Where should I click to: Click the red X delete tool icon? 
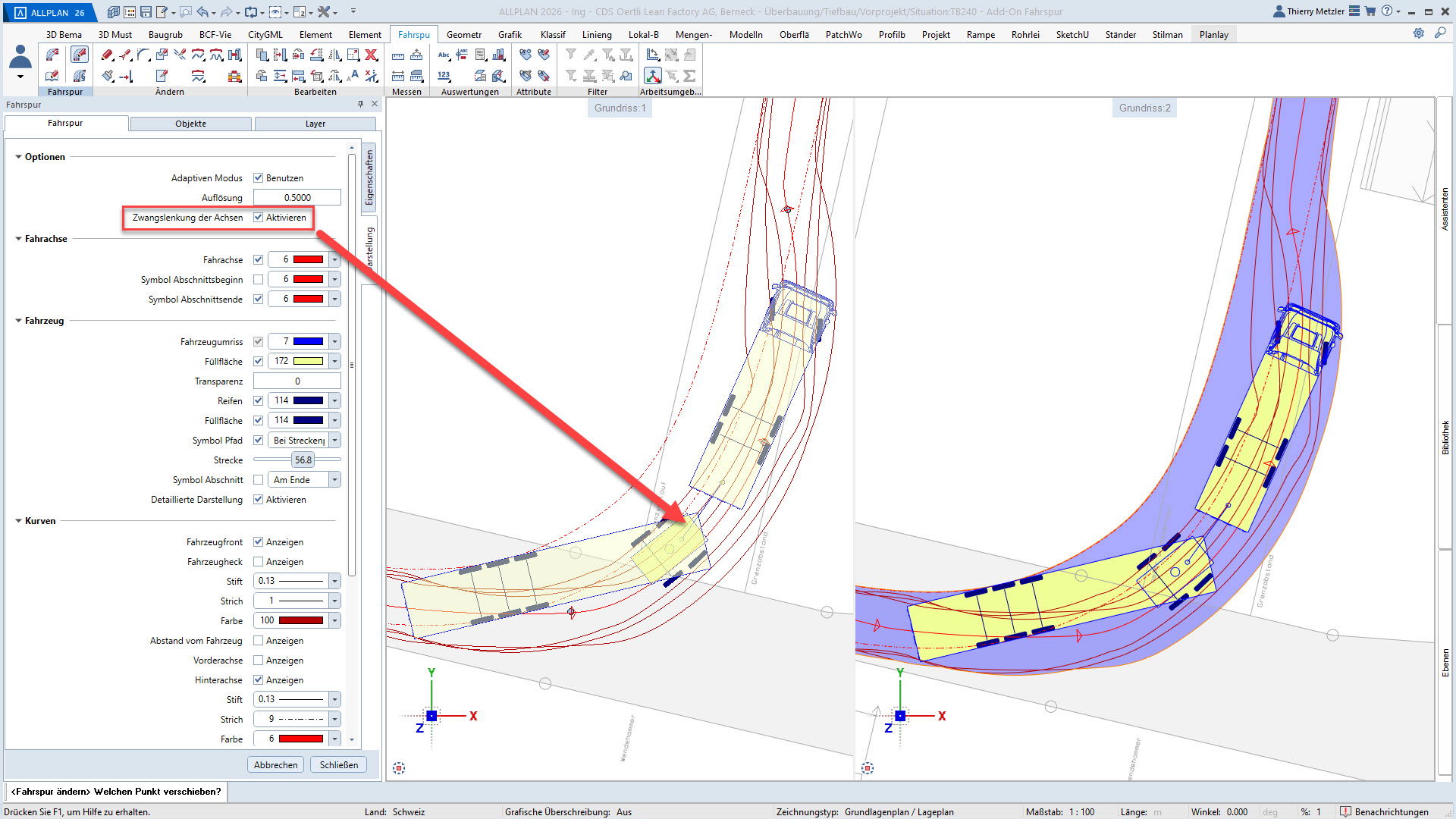[371, 55]
